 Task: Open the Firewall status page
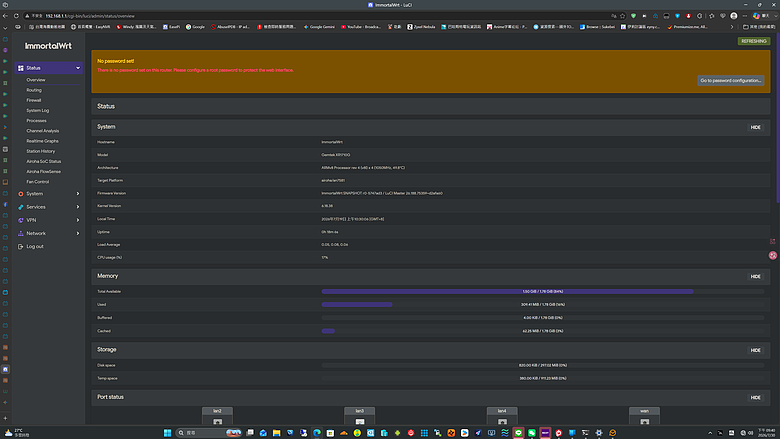[34, 100]
